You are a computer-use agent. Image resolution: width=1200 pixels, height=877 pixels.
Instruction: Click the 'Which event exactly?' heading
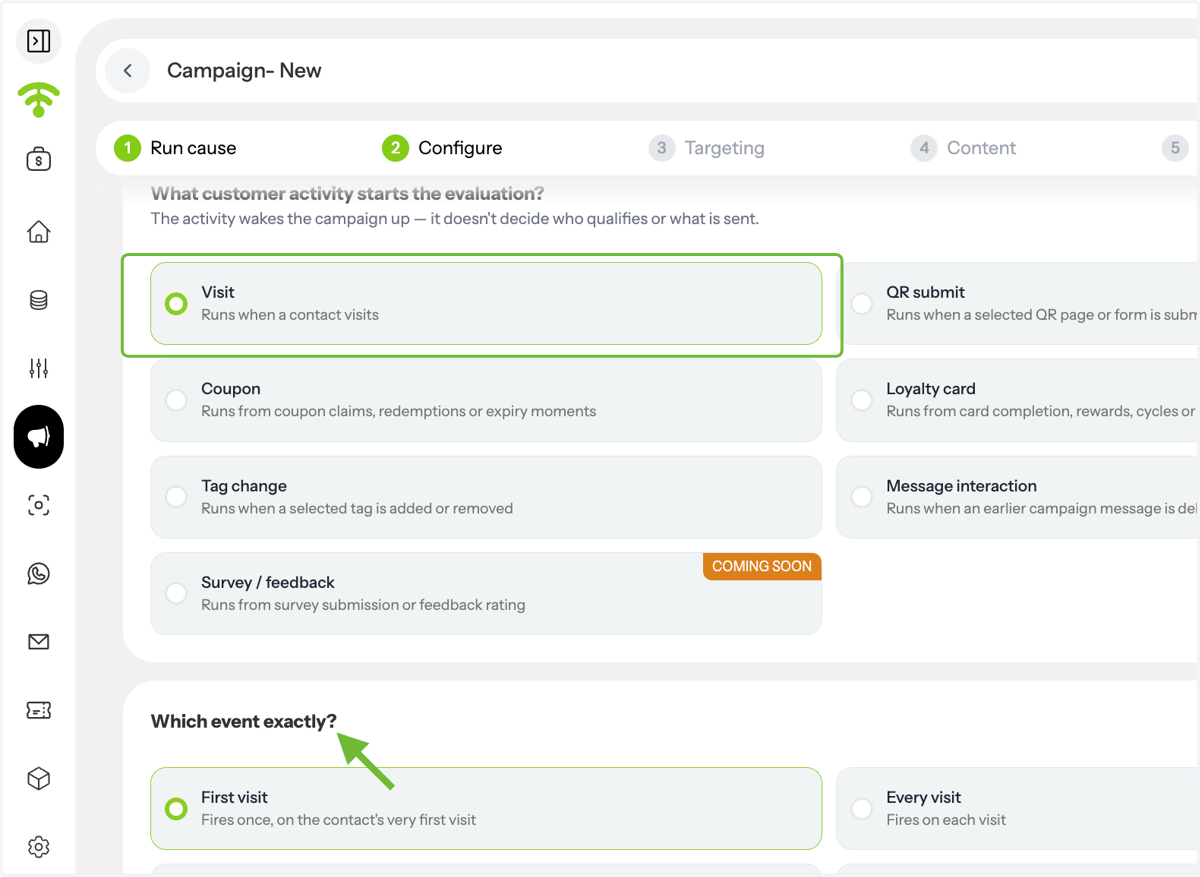(x=244, y=722)
